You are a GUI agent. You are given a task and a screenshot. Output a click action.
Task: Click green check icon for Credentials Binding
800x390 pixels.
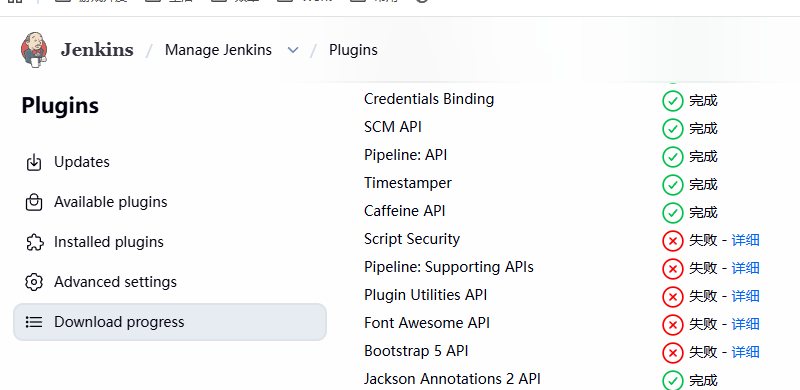[x=672, y=101]
